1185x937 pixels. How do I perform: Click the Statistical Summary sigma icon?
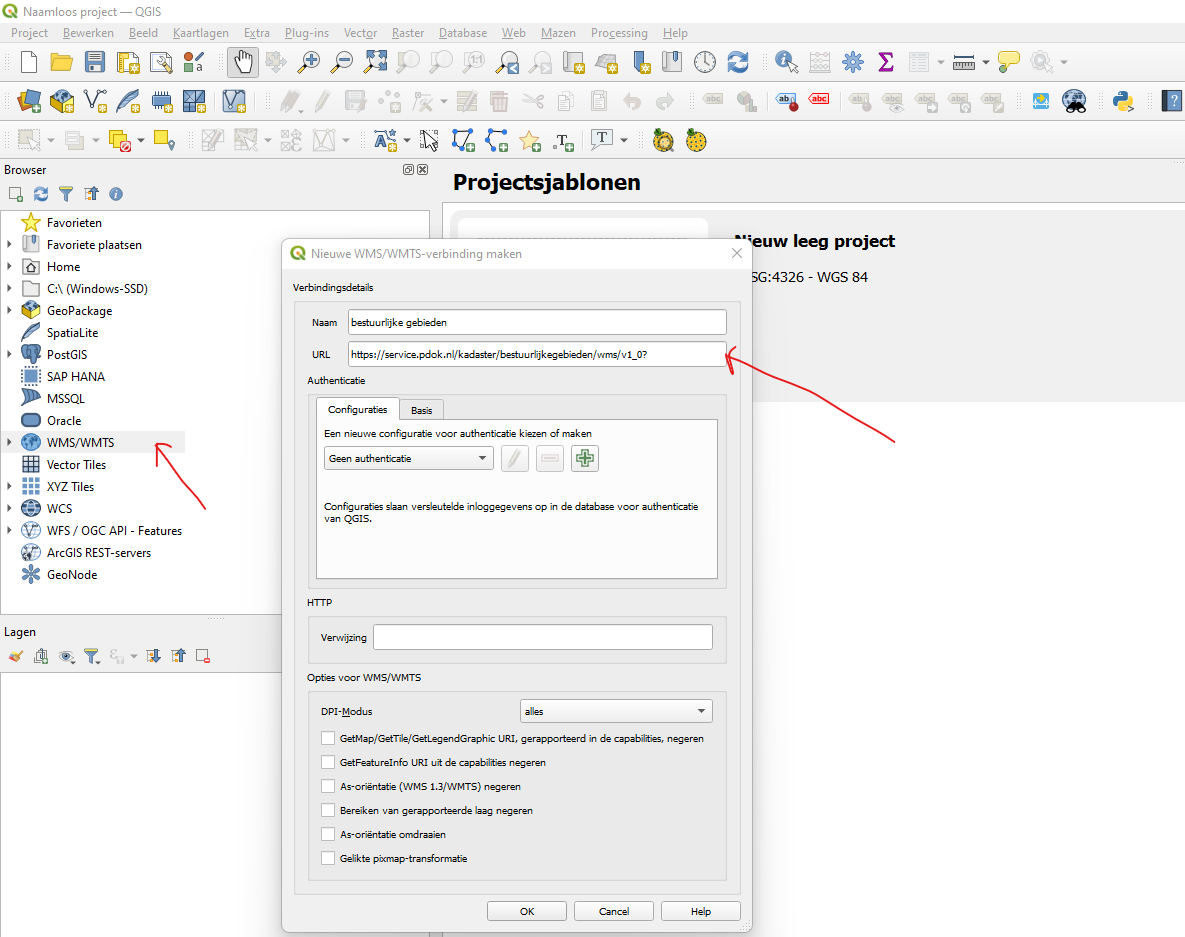coord(886,62)
